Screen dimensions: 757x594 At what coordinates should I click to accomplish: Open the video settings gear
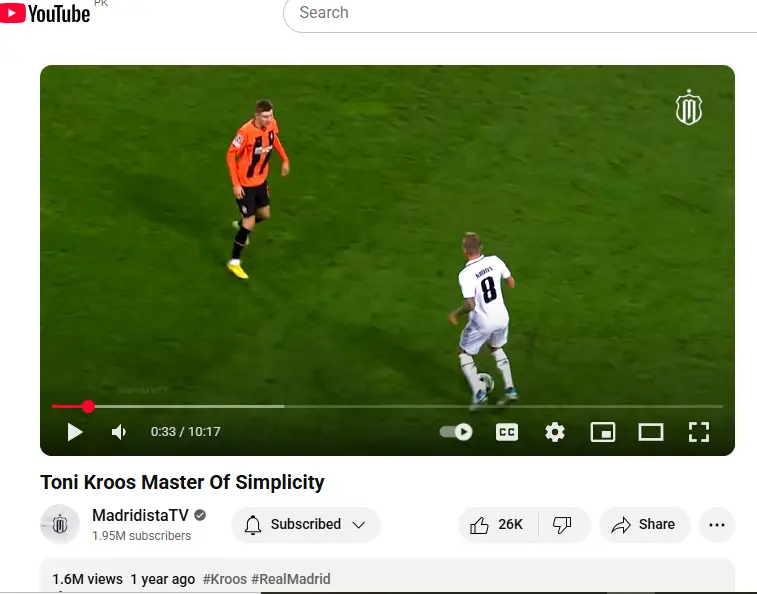(x=555, y=432)
